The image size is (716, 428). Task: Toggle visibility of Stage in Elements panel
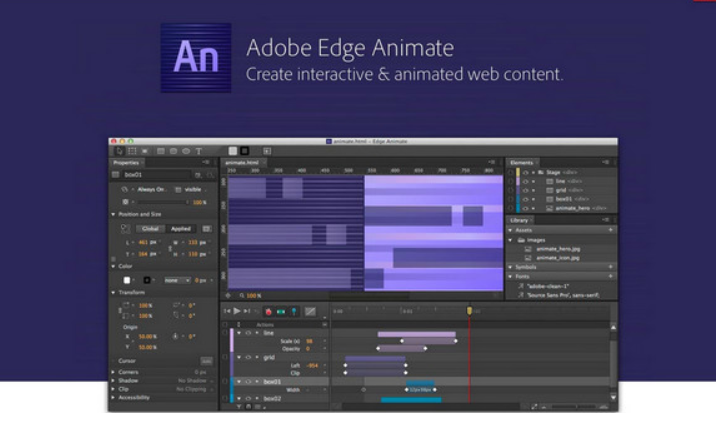point(525,173)
